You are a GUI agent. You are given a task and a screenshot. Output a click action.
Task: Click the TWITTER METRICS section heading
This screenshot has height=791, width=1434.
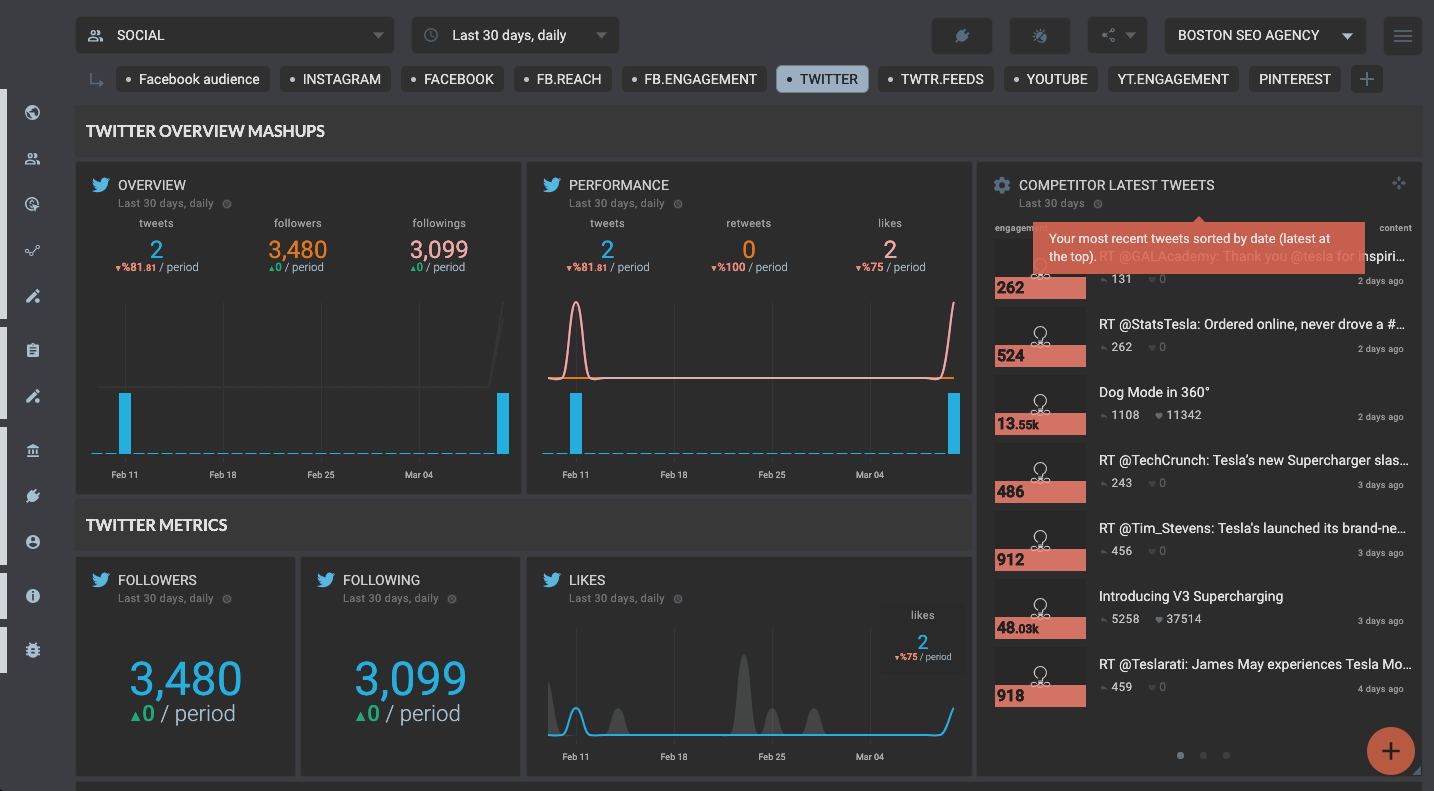tap(157, 525)
